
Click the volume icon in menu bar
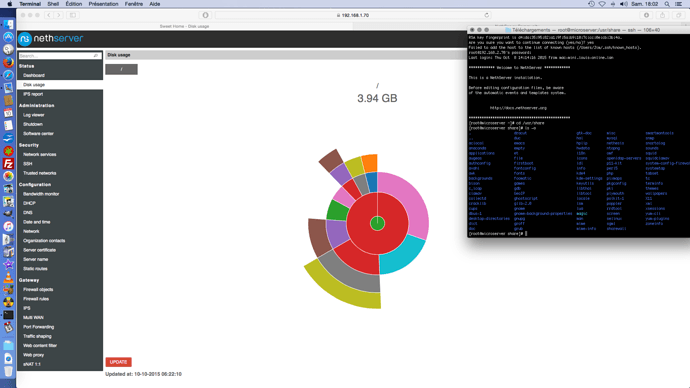point(624,4)
